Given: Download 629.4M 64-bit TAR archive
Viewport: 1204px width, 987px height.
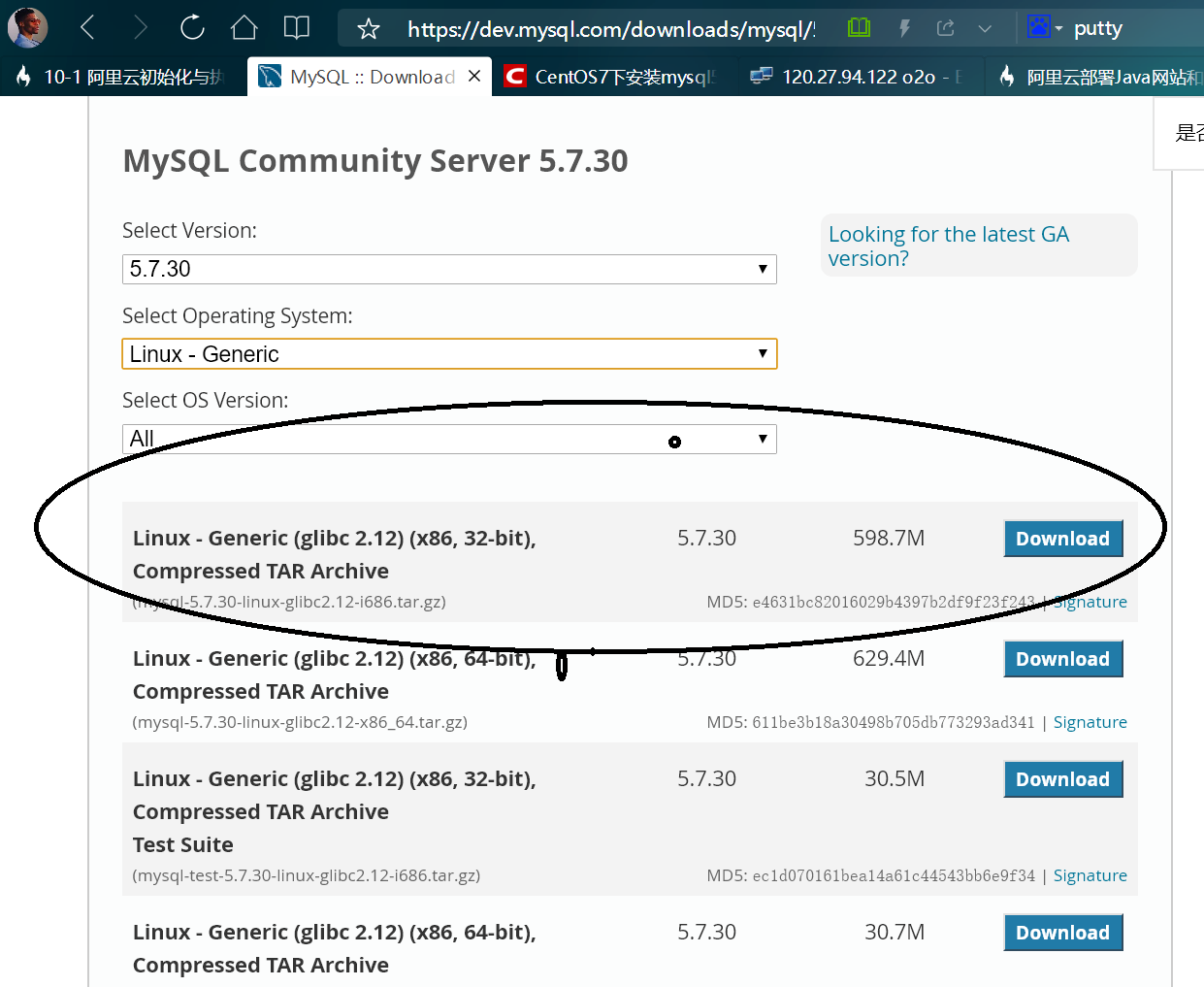Looking at the screenshot, I should coord(1062,659).
